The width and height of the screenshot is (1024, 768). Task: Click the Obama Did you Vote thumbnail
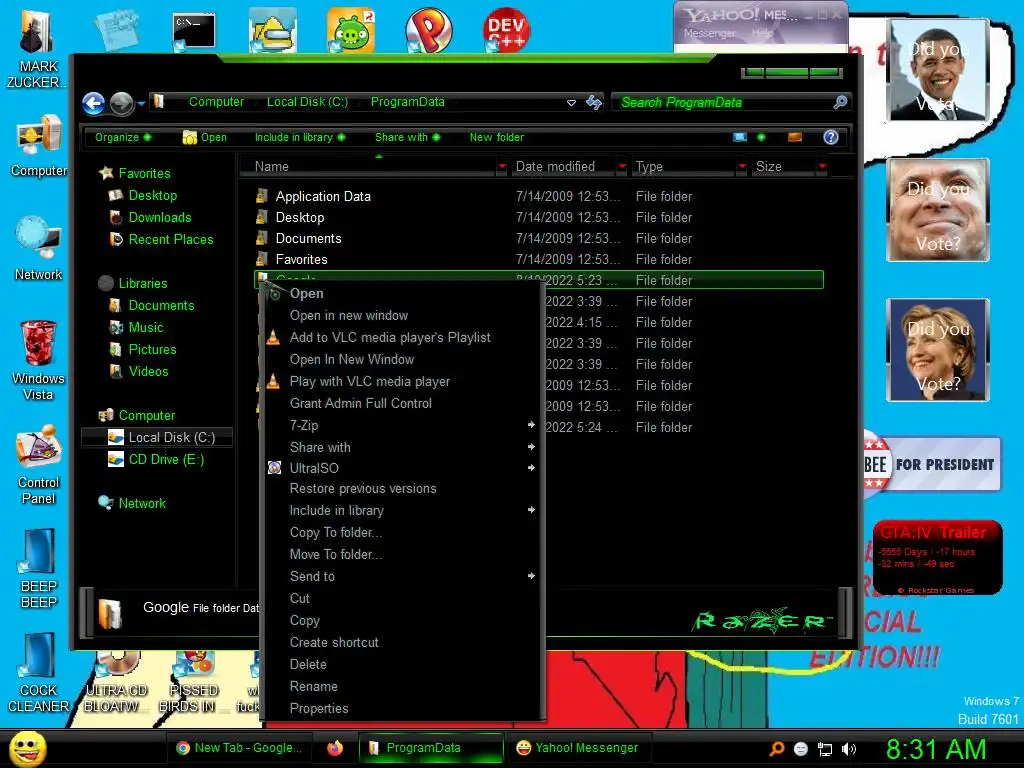(938, 71)
